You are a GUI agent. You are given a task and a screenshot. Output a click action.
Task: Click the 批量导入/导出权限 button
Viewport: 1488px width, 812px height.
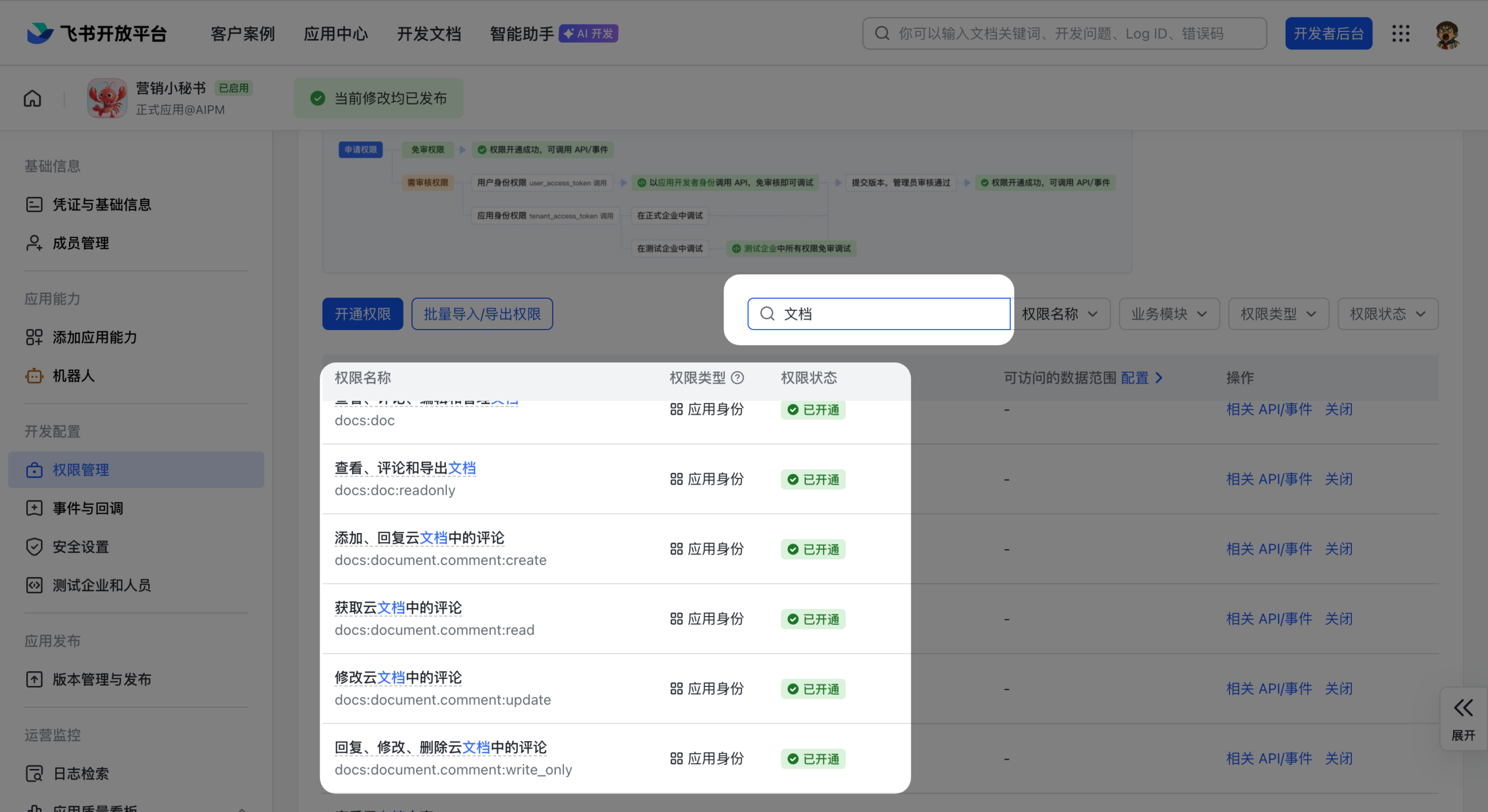click(x=482, y=313)
